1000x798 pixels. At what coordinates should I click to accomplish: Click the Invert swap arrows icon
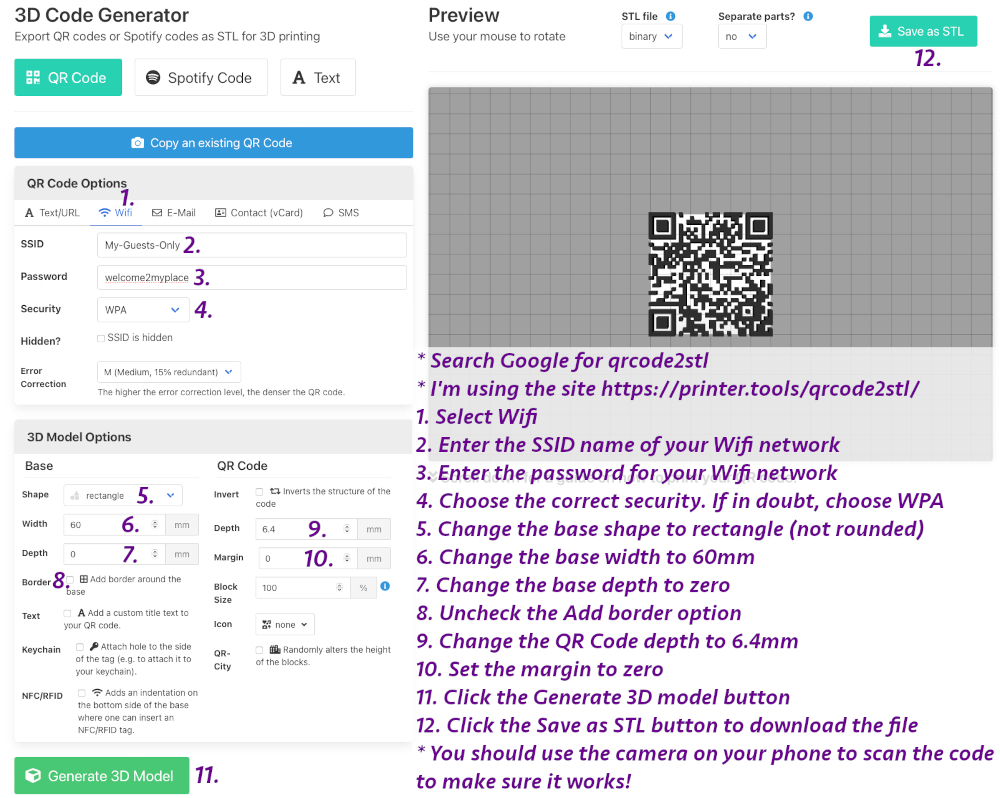pyautogui.click(x=275, y=491)
